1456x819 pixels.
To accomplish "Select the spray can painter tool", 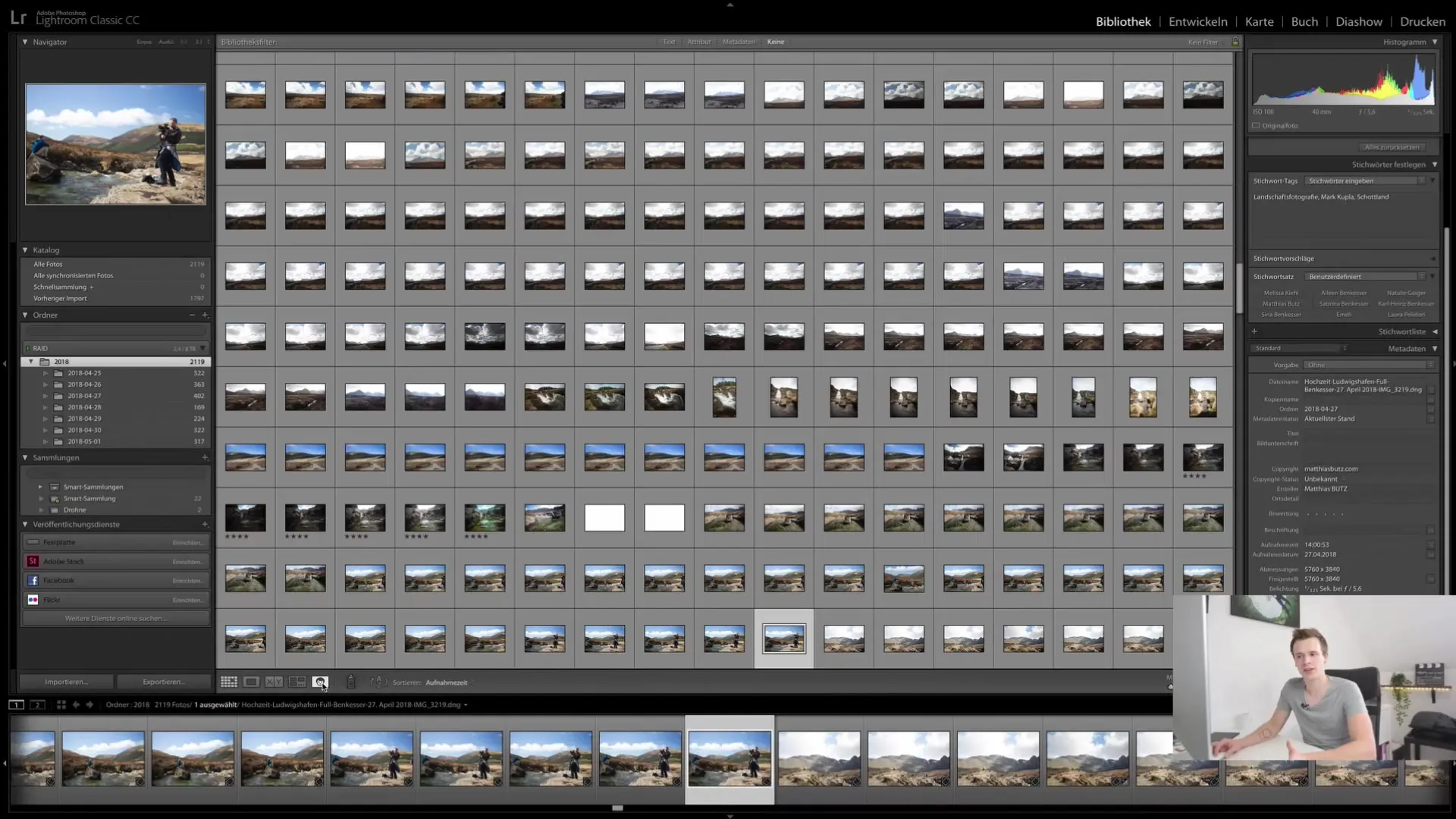I will pos(350,682).
